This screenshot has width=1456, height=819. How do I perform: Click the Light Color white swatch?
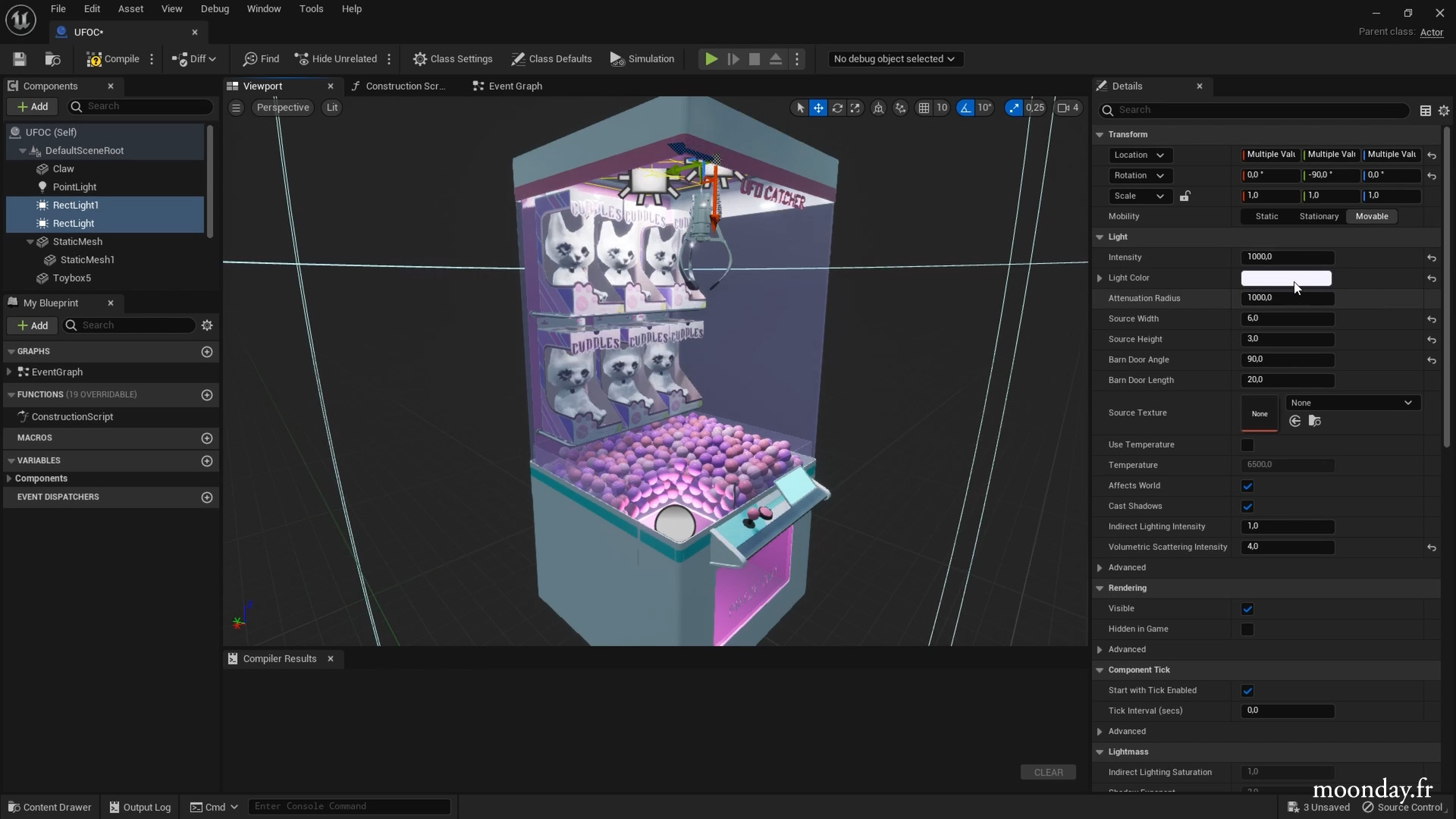(x=1285, y=278)
